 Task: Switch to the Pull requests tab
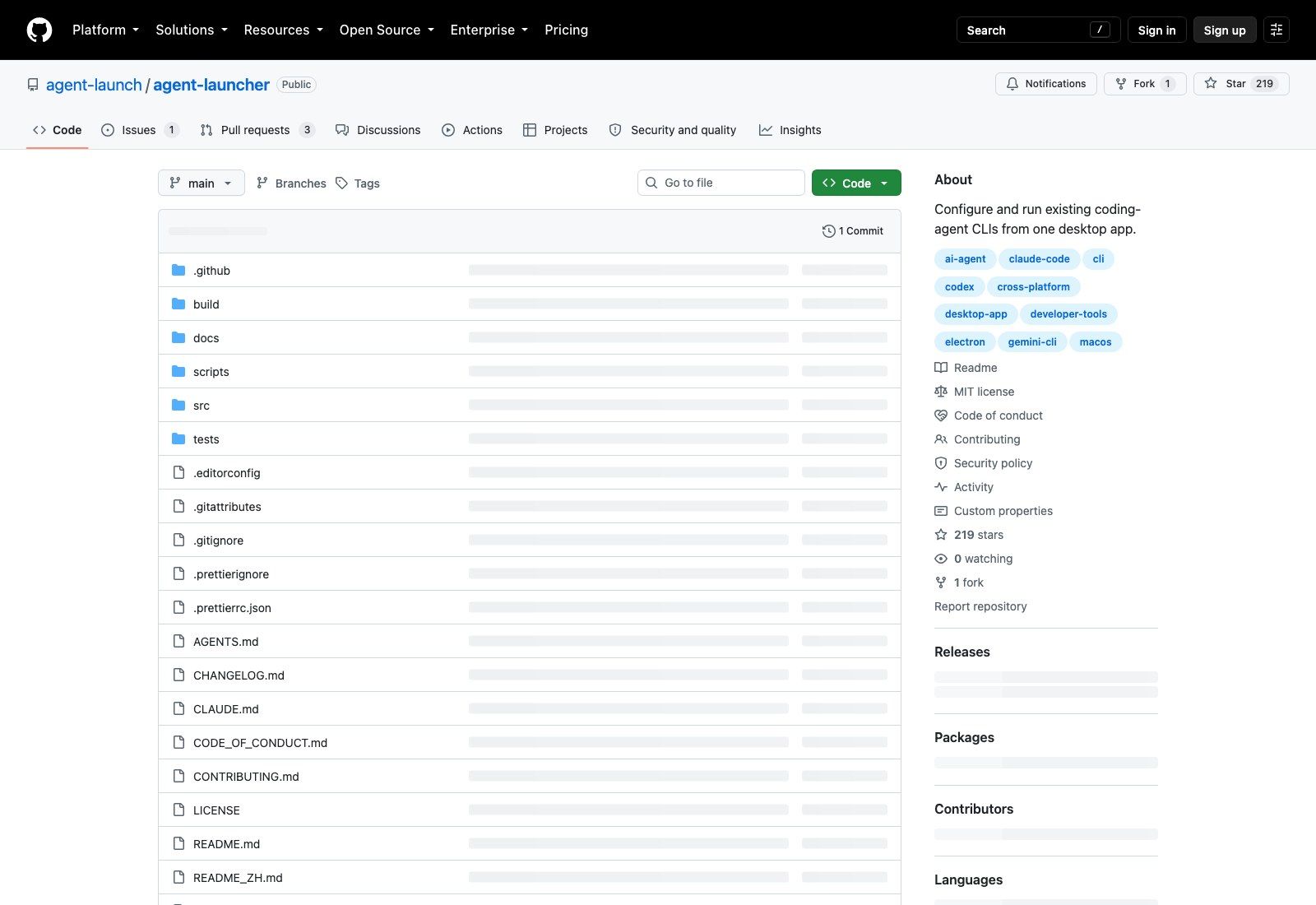(x=257, y=130)
